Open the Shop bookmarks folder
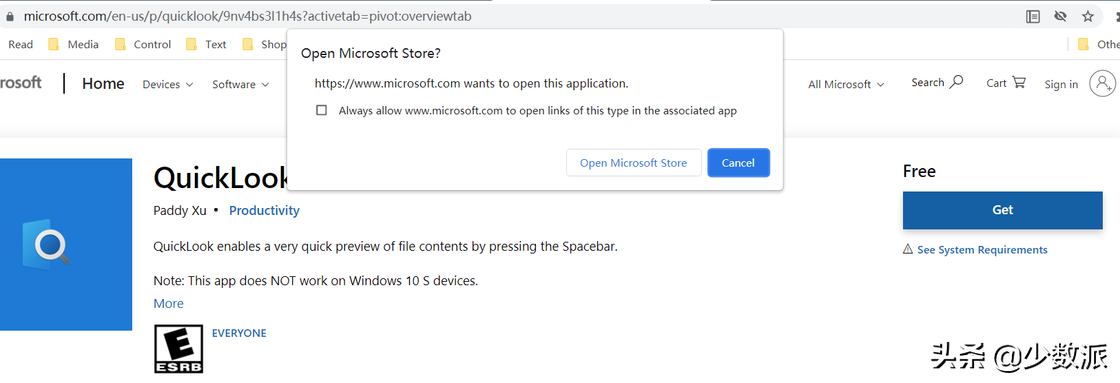1120x383 pixels. point(264,44)
